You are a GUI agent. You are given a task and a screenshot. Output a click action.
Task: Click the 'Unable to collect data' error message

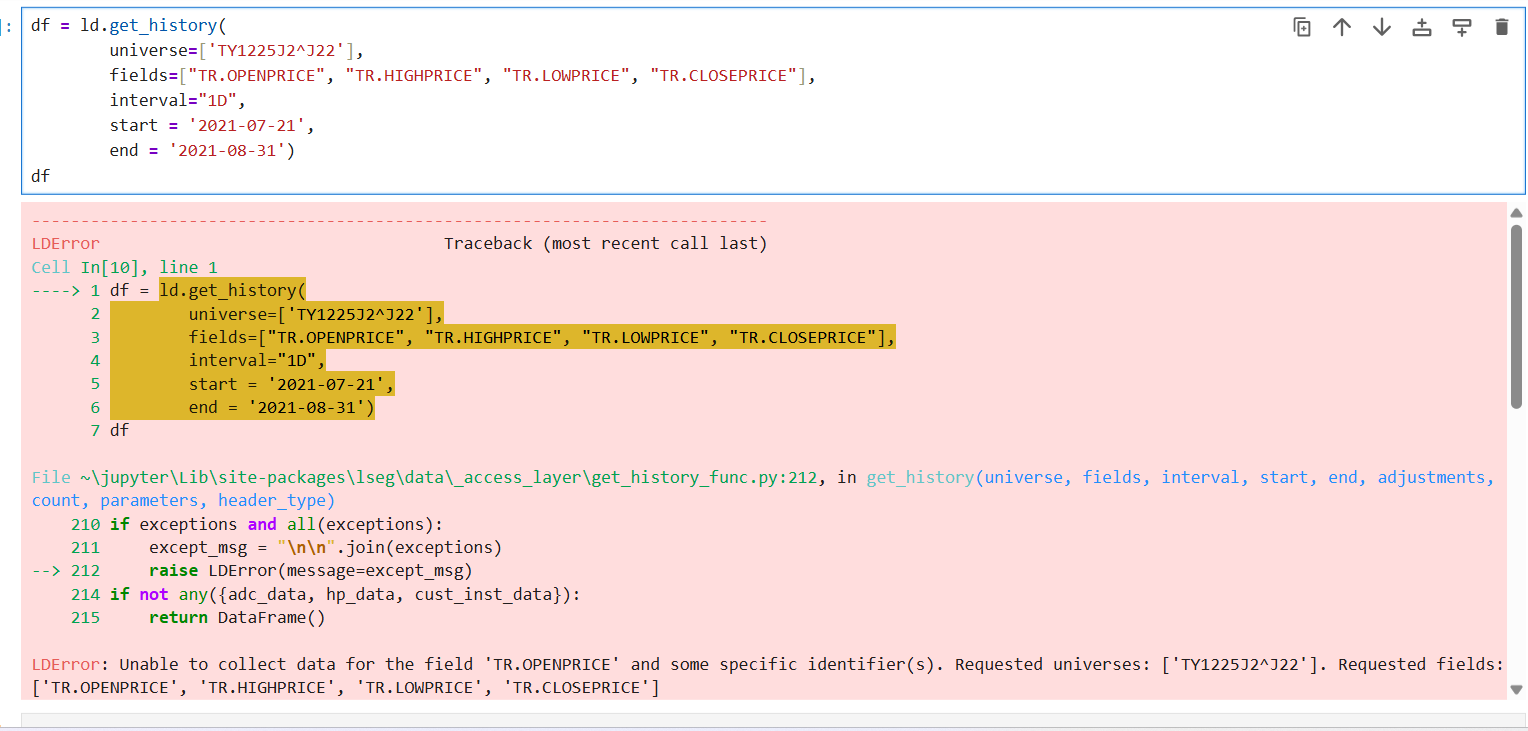768,676
